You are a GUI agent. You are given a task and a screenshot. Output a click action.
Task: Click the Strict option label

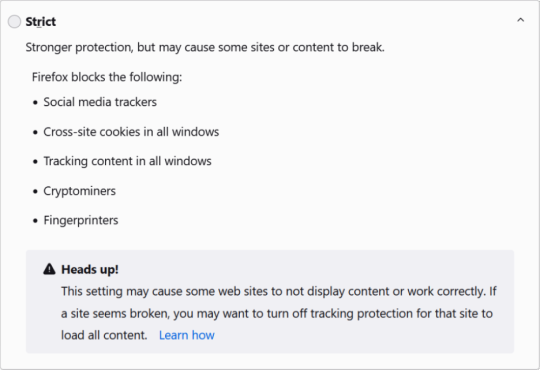click(x=41, y=22)
